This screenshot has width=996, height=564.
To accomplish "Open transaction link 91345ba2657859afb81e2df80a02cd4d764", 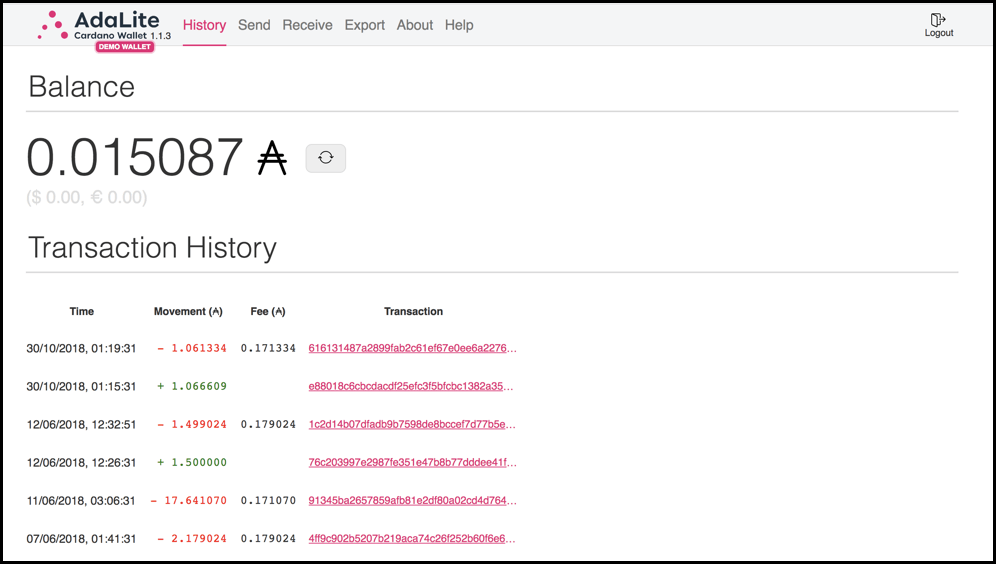I will (412, 501).
